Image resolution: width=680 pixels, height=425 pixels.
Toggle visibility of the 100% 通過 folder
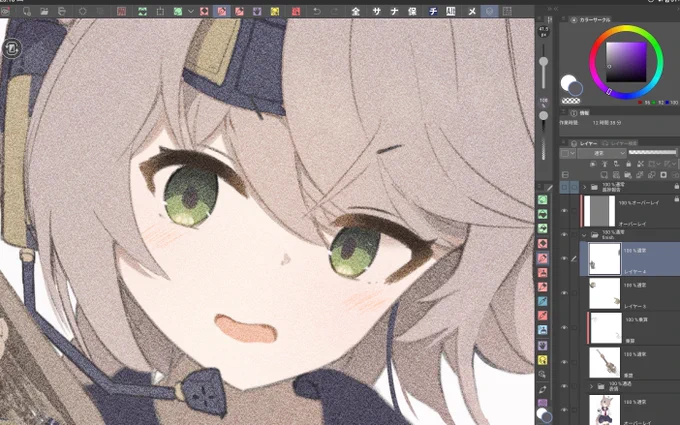pyautogui.click(x=564, y=386)
